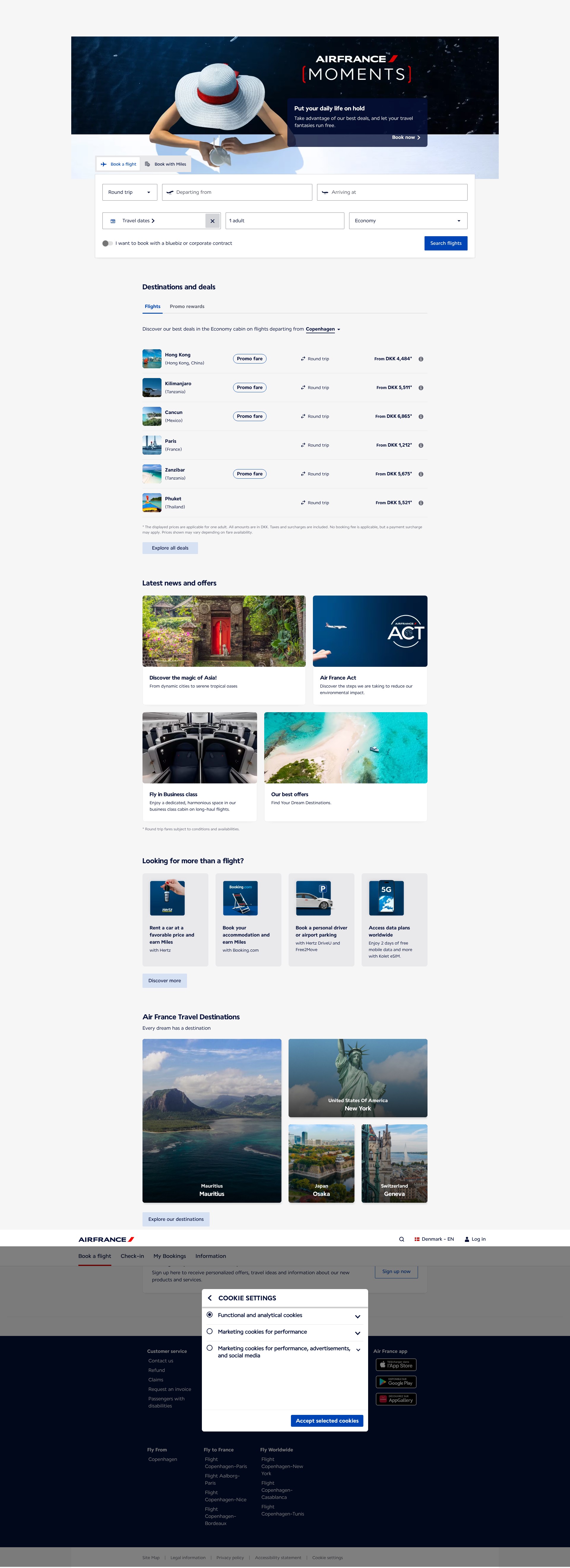Click the Book now link in banner
This screenshot has height=1568, width=570.
click(x=406, y=138)
